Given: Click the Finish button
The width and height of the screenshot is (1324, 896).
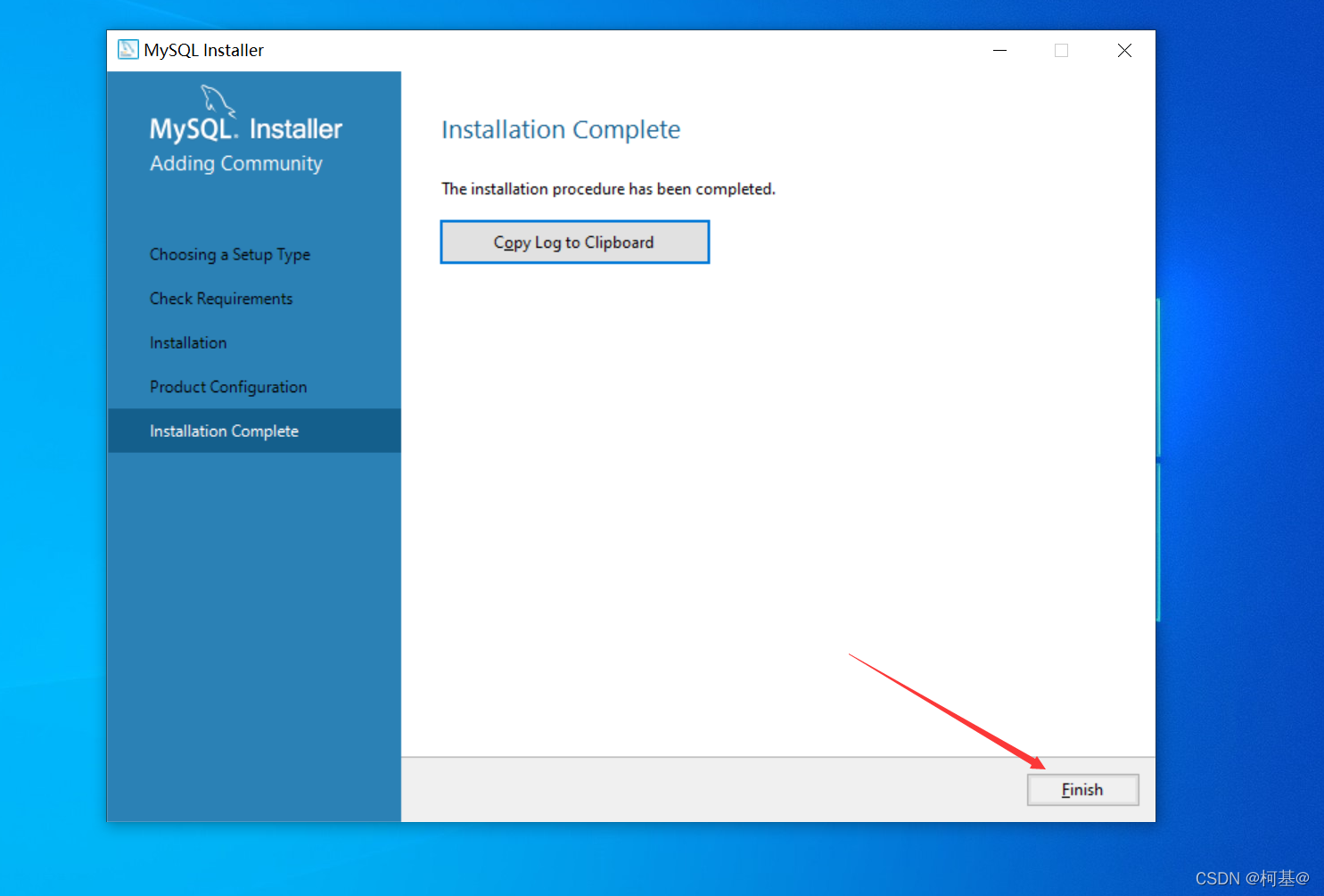Looking at the screenshot, I should click(x=1082, y=790).
